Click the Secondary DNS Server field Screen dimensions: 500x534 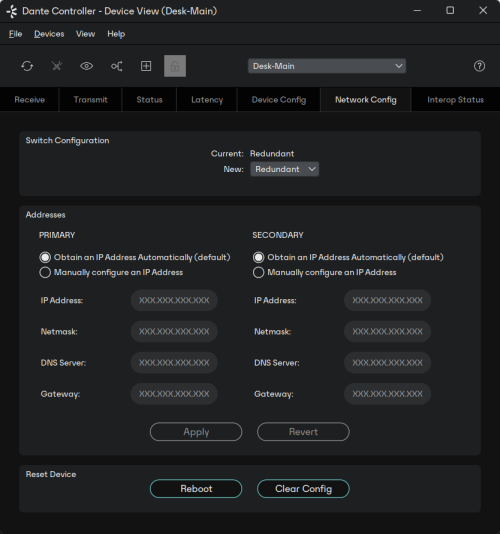coord(388,363)
